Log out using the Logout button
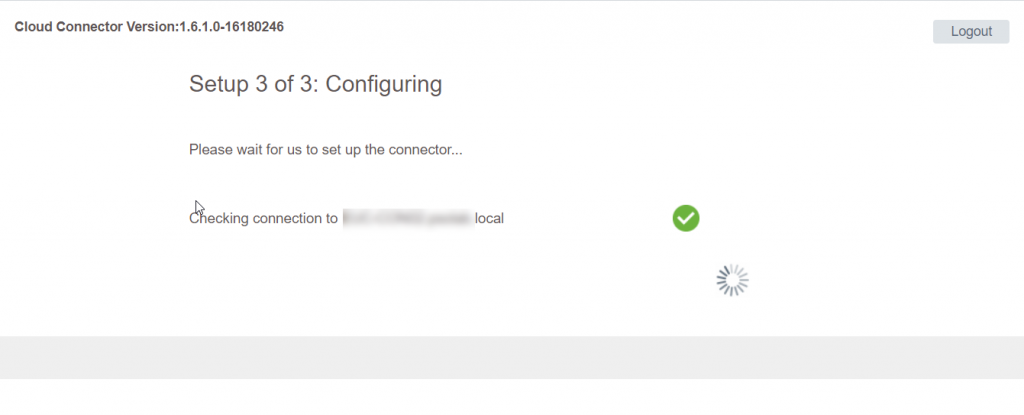Viewport: 1024px width, 415px height. (971, 31)
